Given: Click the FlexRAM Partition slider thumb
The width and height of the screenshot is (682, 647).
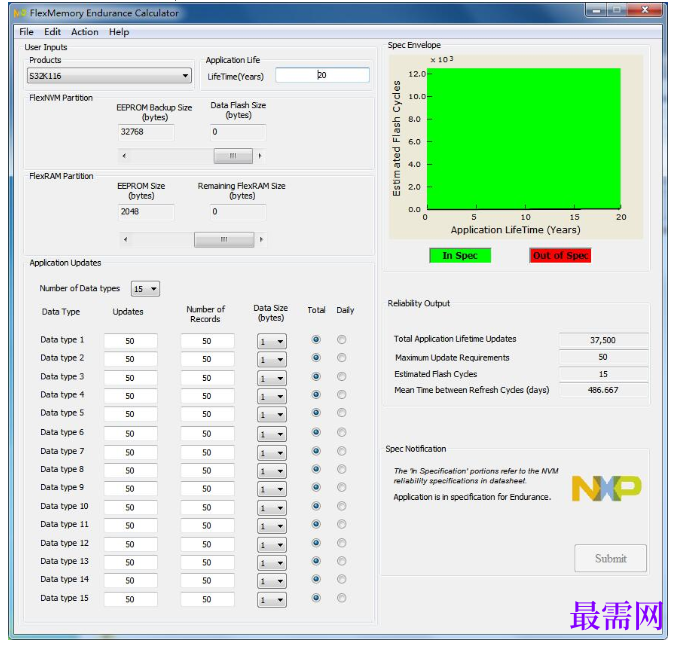Looking at the screenshot, I should point(224,239).
